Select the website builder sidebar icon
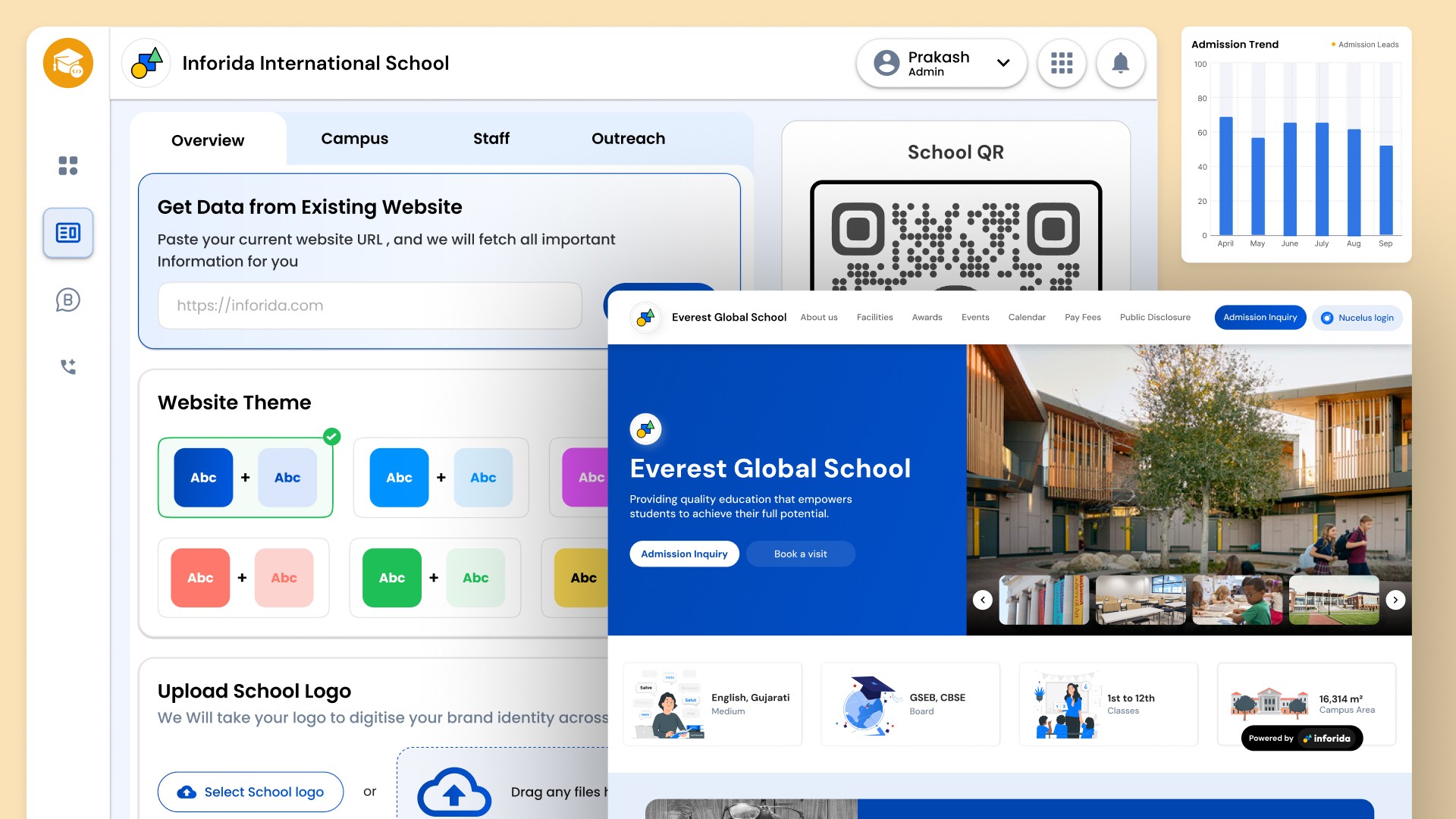Image resolution: width=1456 pixels, height=819 pixels. (68, 233)
